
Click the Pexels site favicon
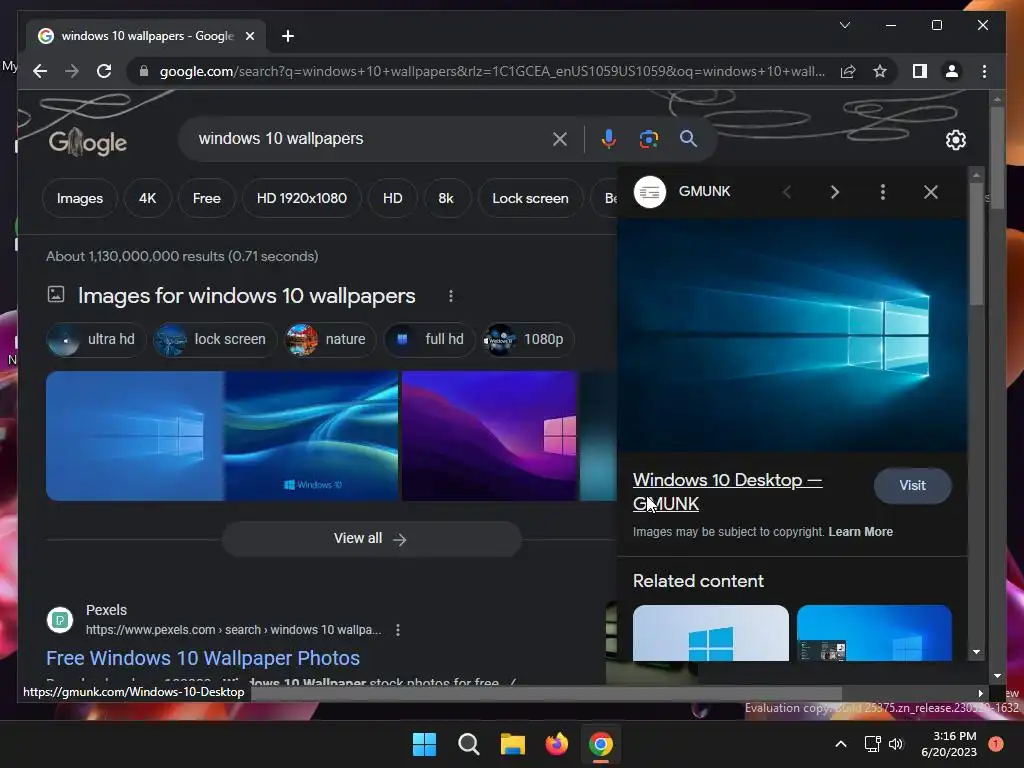pyautogui.click(x=60, y=620)
